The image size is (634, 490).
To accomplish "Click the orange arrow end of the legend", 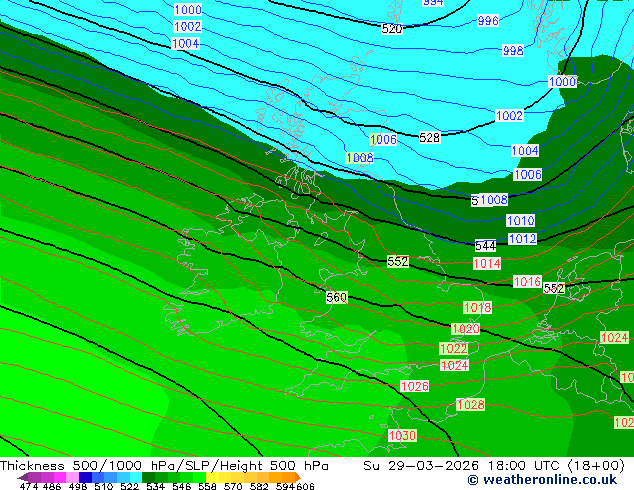I will pyautogui.click(x=298, y=477).
